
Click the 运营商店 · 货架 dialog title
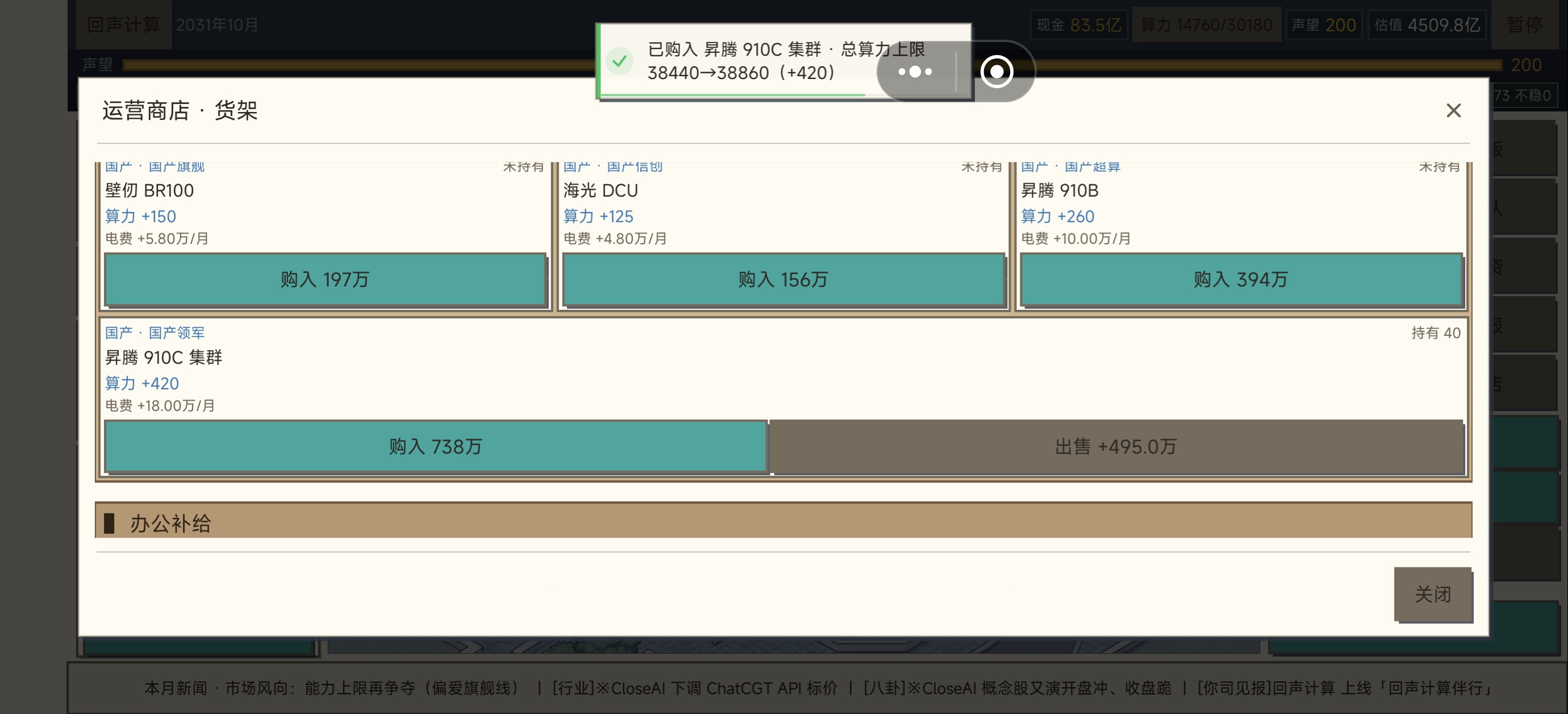pos(180,110)
